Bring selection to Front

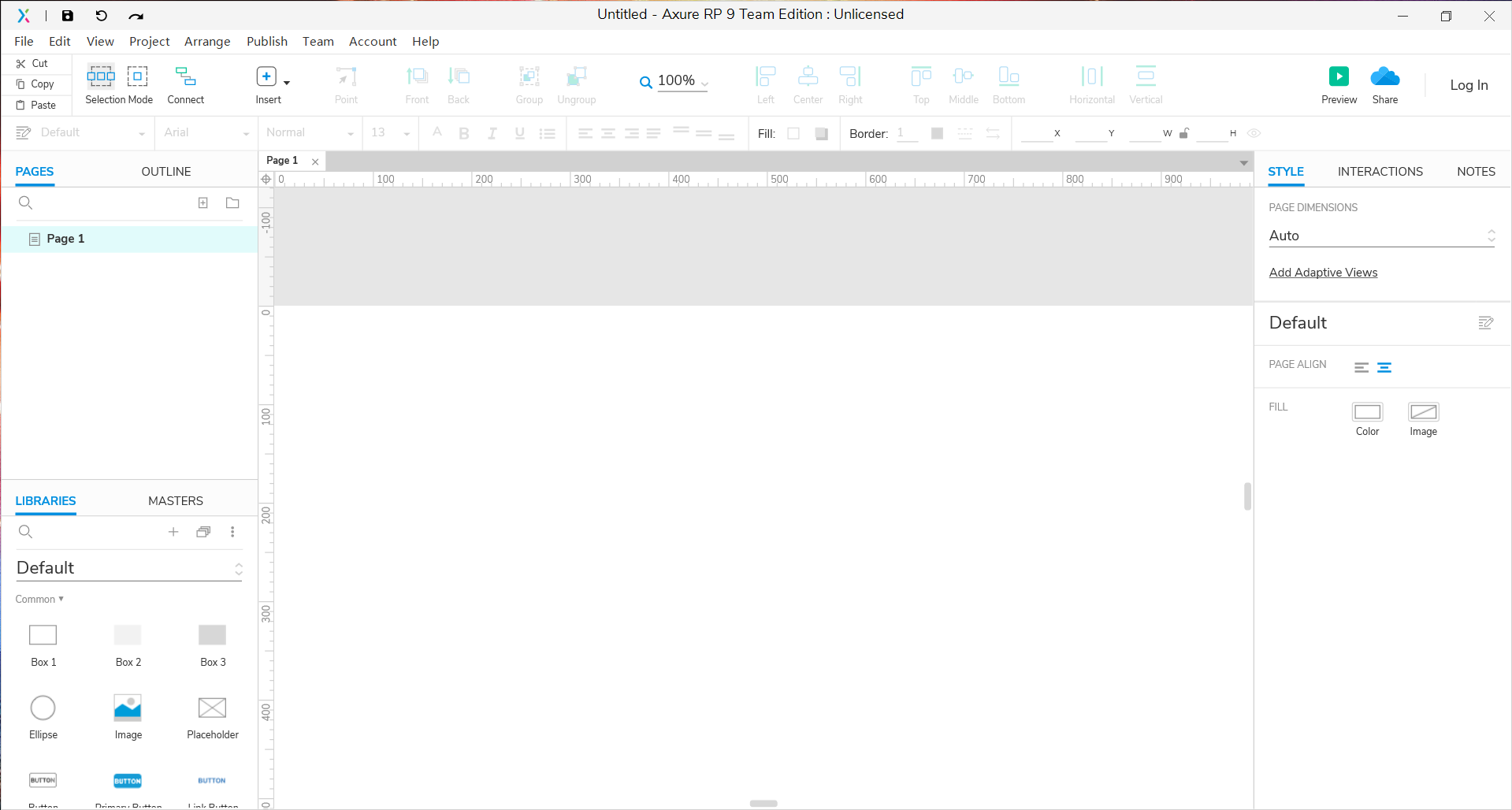click(x=417, y=85)
